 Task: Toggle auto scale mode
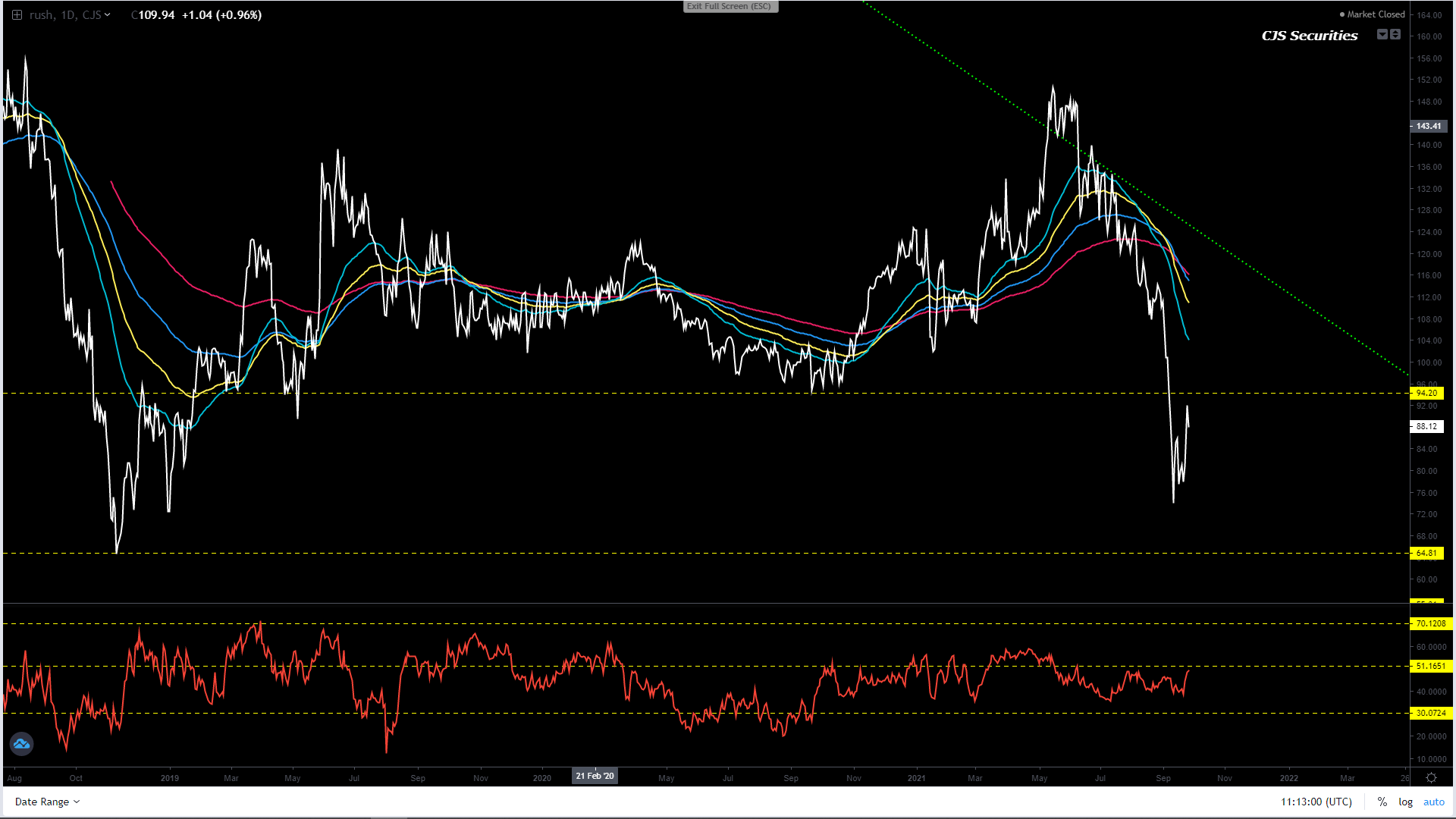coord(1433,802)
